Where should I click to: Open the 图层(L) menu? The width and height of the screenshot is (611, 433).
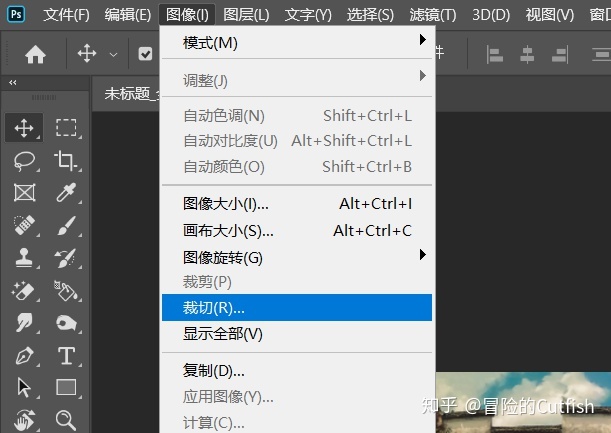[246, 15]
